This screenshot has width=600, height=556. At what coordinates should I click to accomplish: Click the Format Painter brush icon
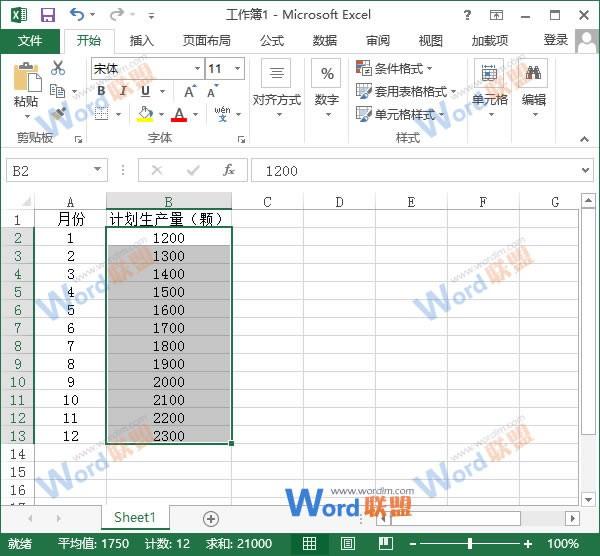click(x=58, y=114)
